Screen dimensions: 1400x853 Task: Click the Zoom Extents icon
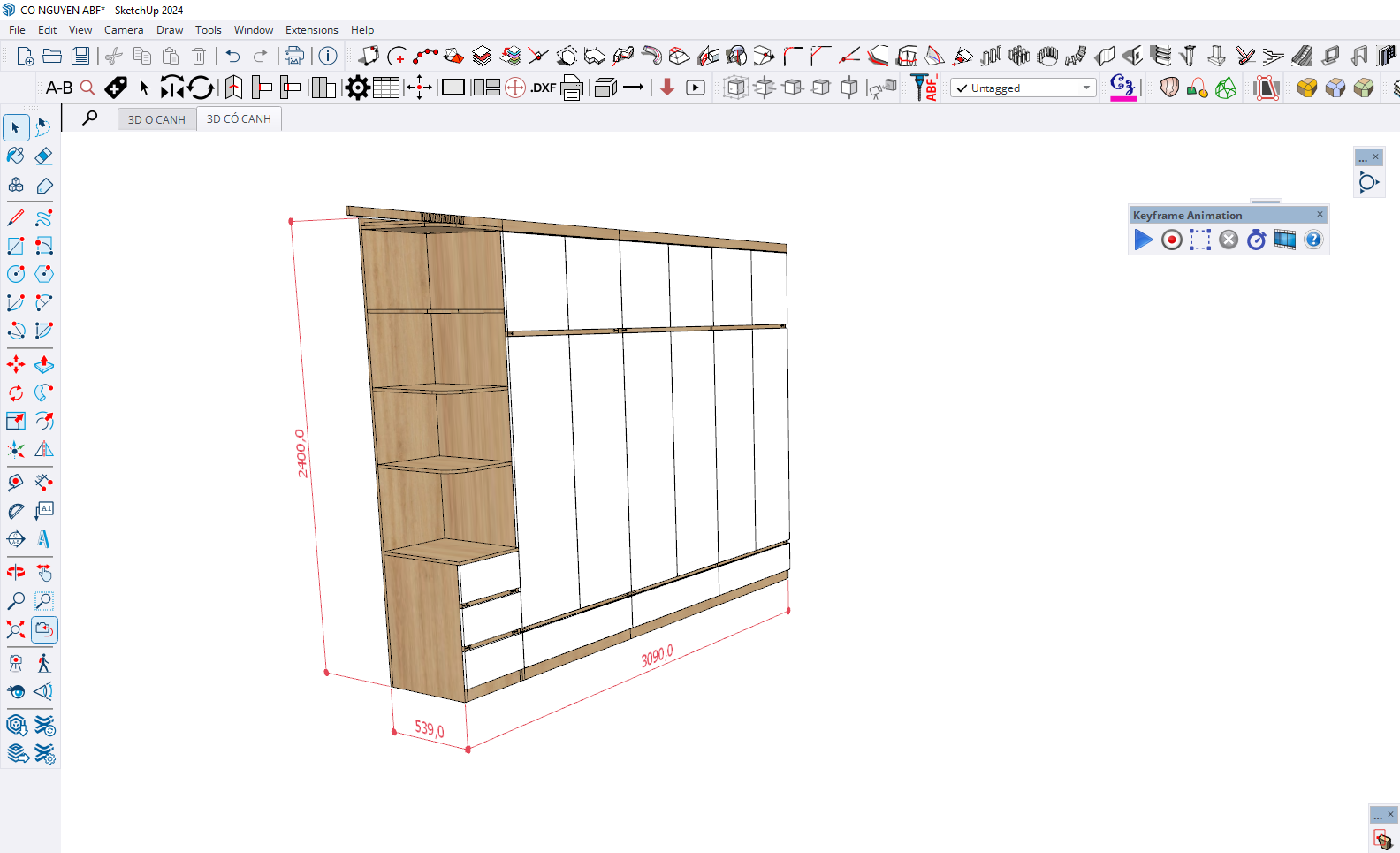point(16,629)
